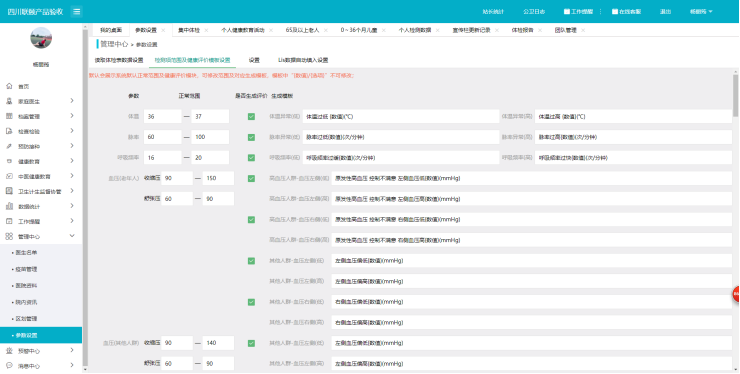Image resolution: width=740 pixels, height=374 pixels.
Task: Select 医生名单 in the sidebar submenu
Action: pos(26,253)
